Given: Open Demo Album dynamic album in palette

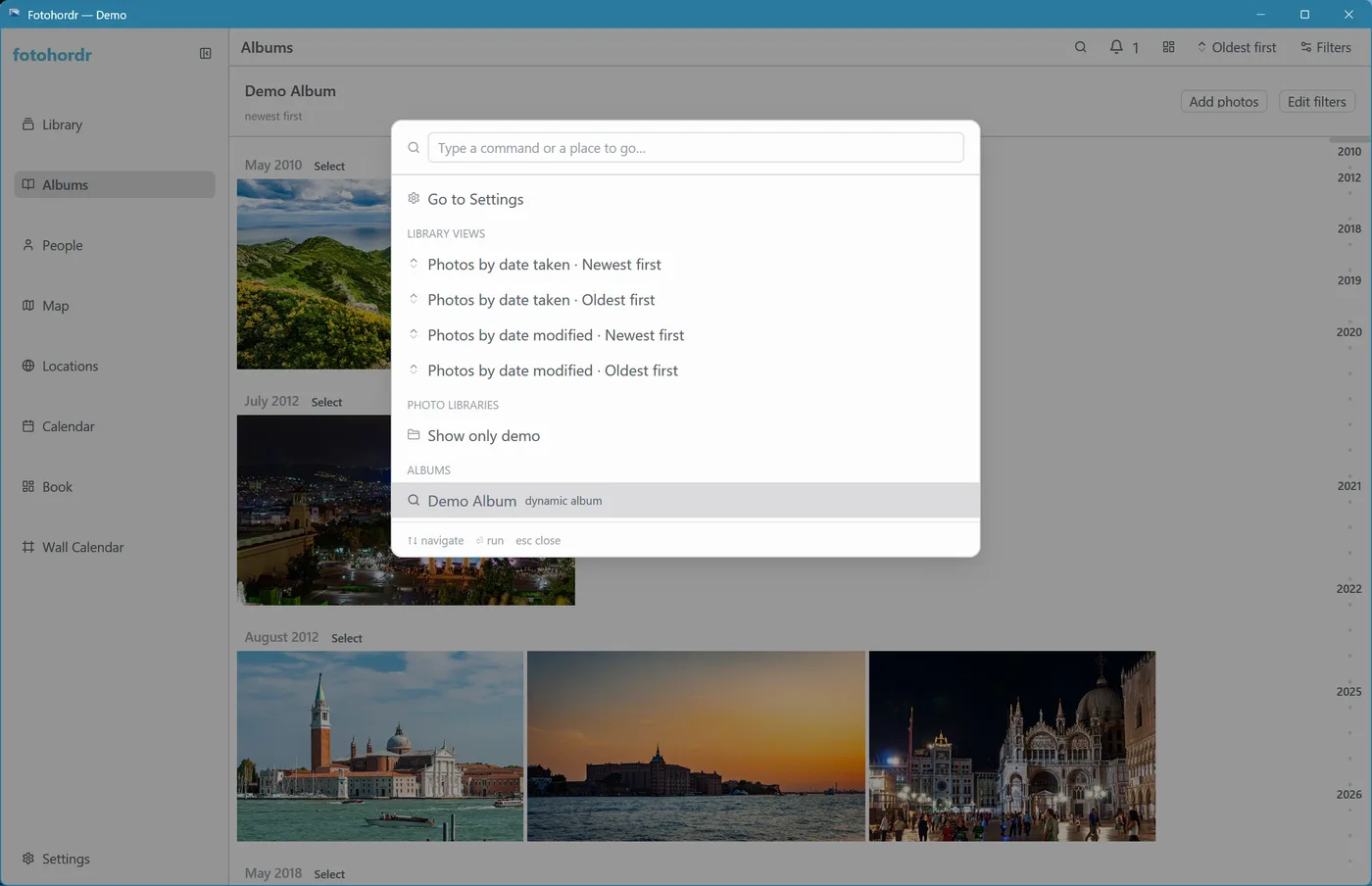Looking at the screenshot, I should click(685, 501).
